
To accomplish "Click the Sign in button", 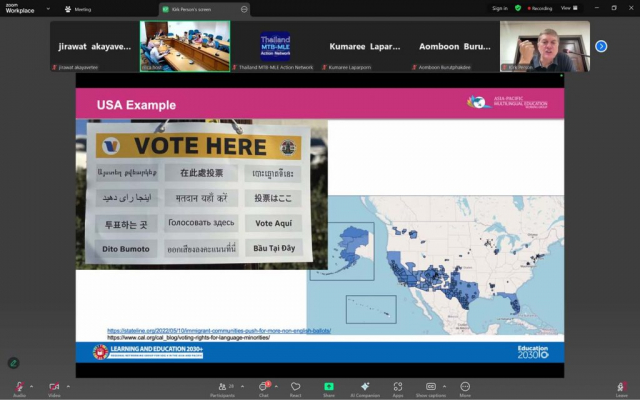I will coord(500,8).
